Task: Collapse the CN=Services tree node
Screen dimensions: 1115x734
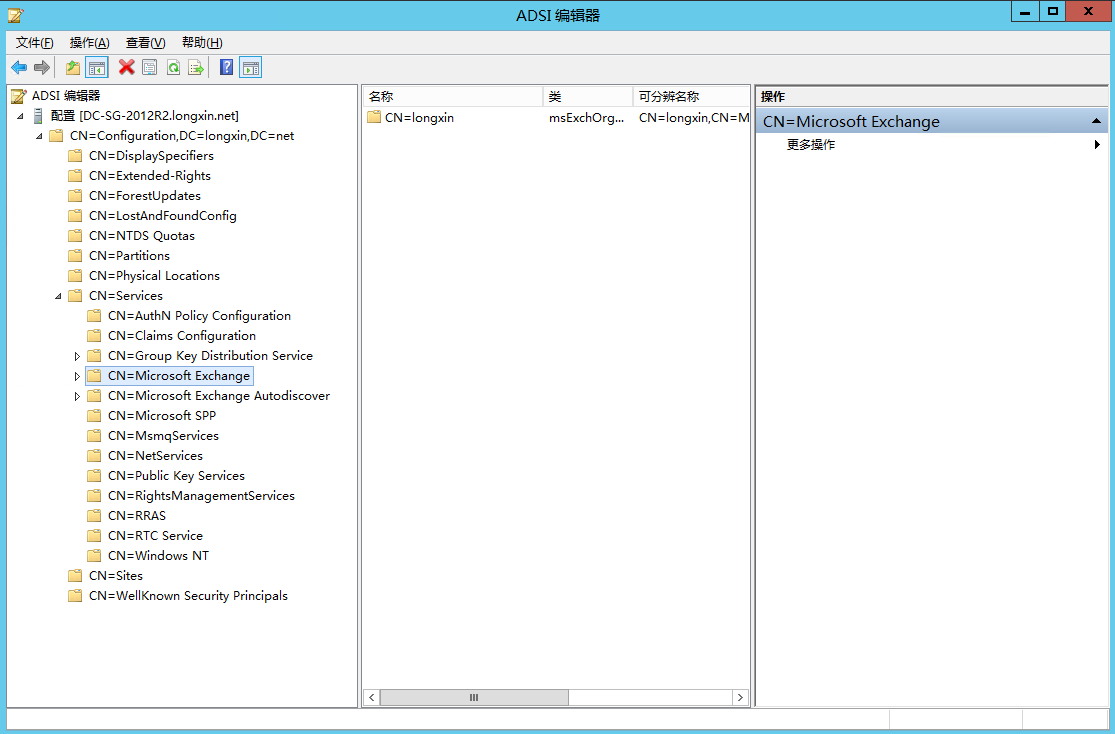Action: click(56, 295)
